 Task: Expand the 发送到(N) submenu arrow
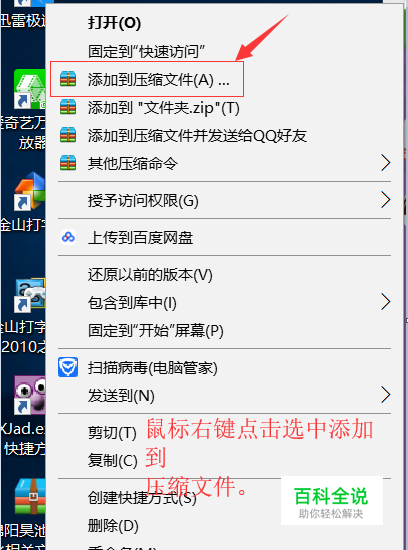386,395
